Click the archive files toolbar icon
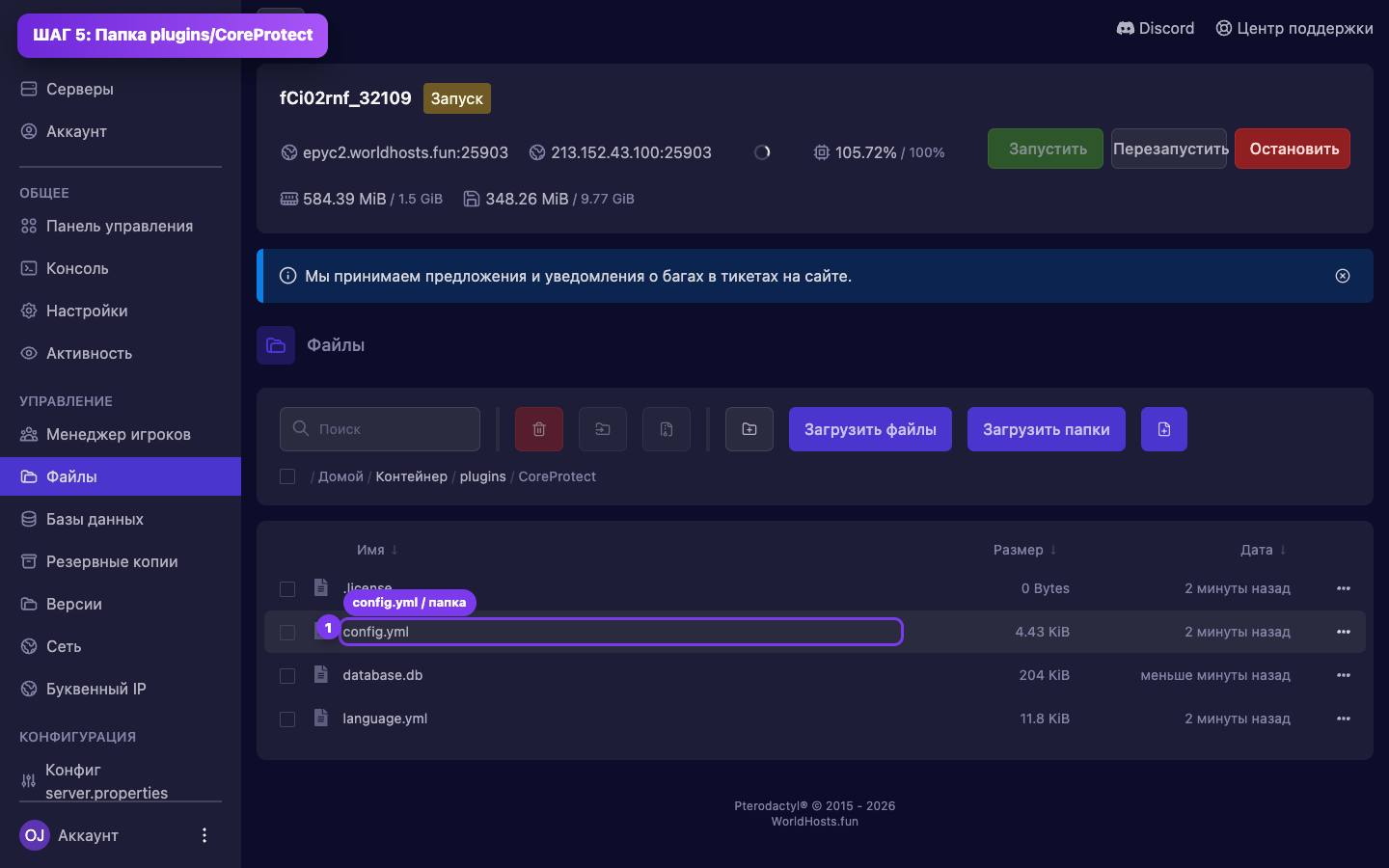This screenshot has width=1389, height=868. coord(667,429)
